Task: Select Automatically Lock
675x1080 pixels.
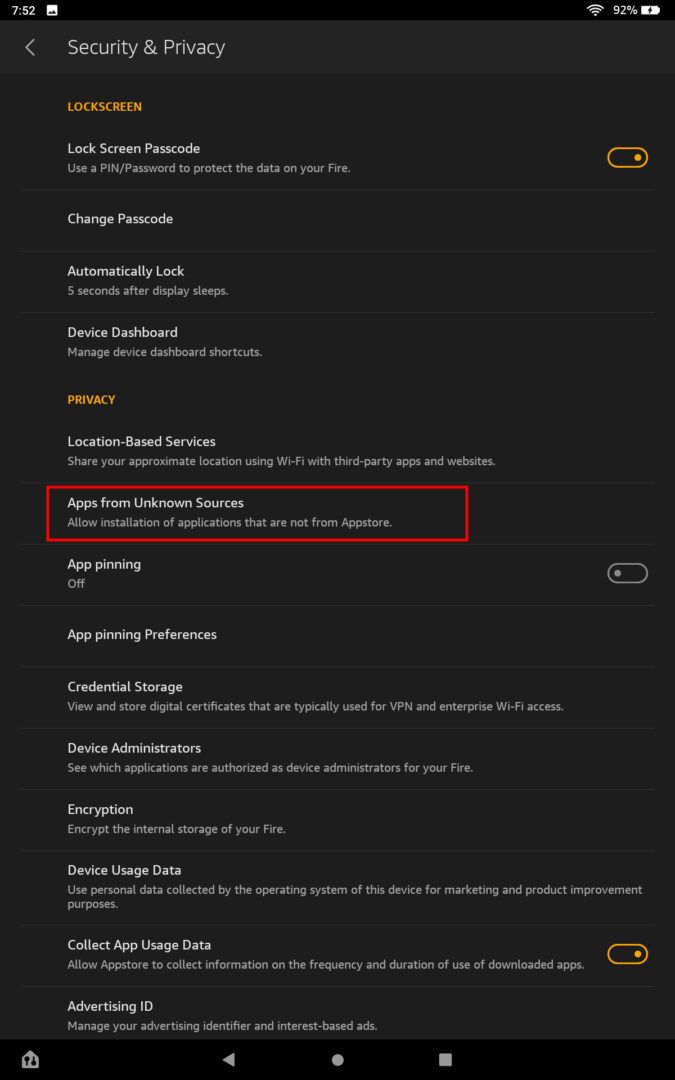Action: tap(126, 280)
